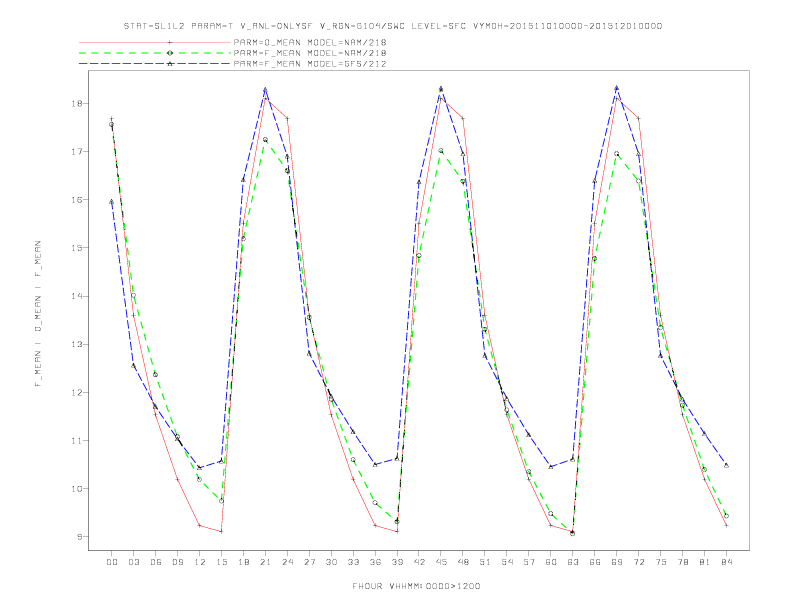This screenshot has height=612, width=792.
Task: Click y-axis tick value 16
Action: [x=79, y=200]
